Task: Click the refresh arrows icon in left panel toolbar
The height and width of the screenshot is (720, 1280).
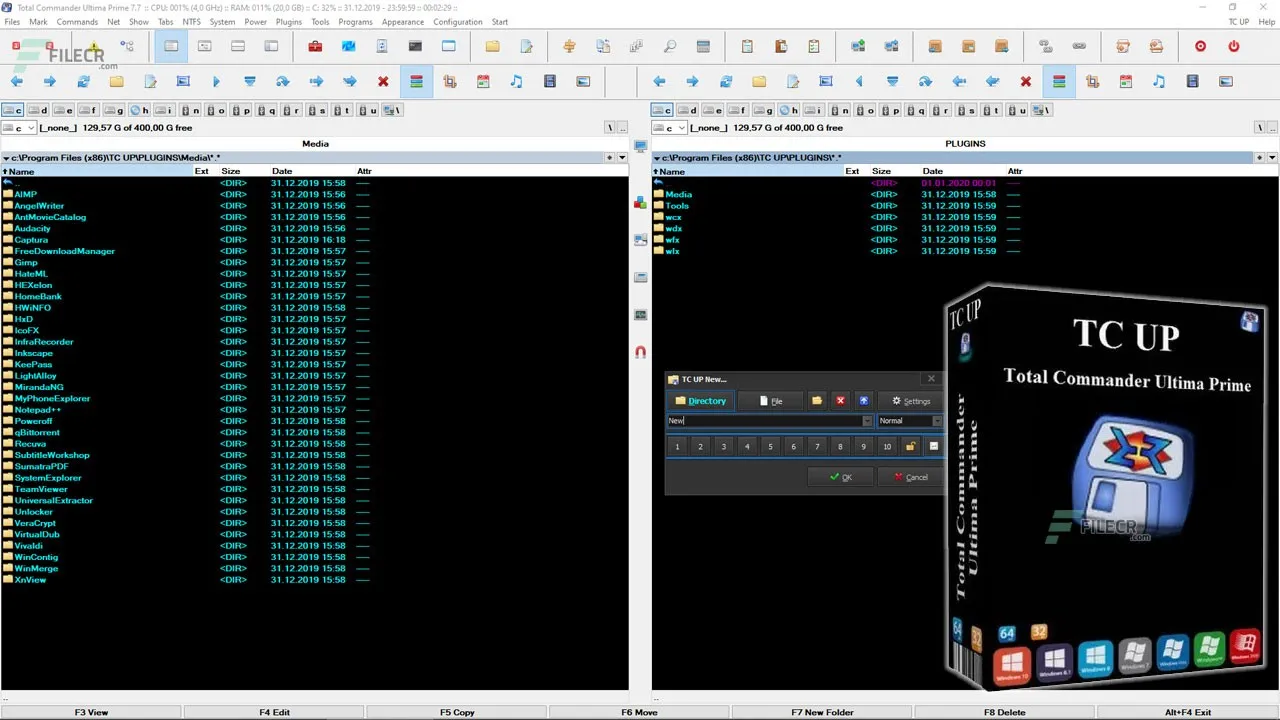Action: 83,81
